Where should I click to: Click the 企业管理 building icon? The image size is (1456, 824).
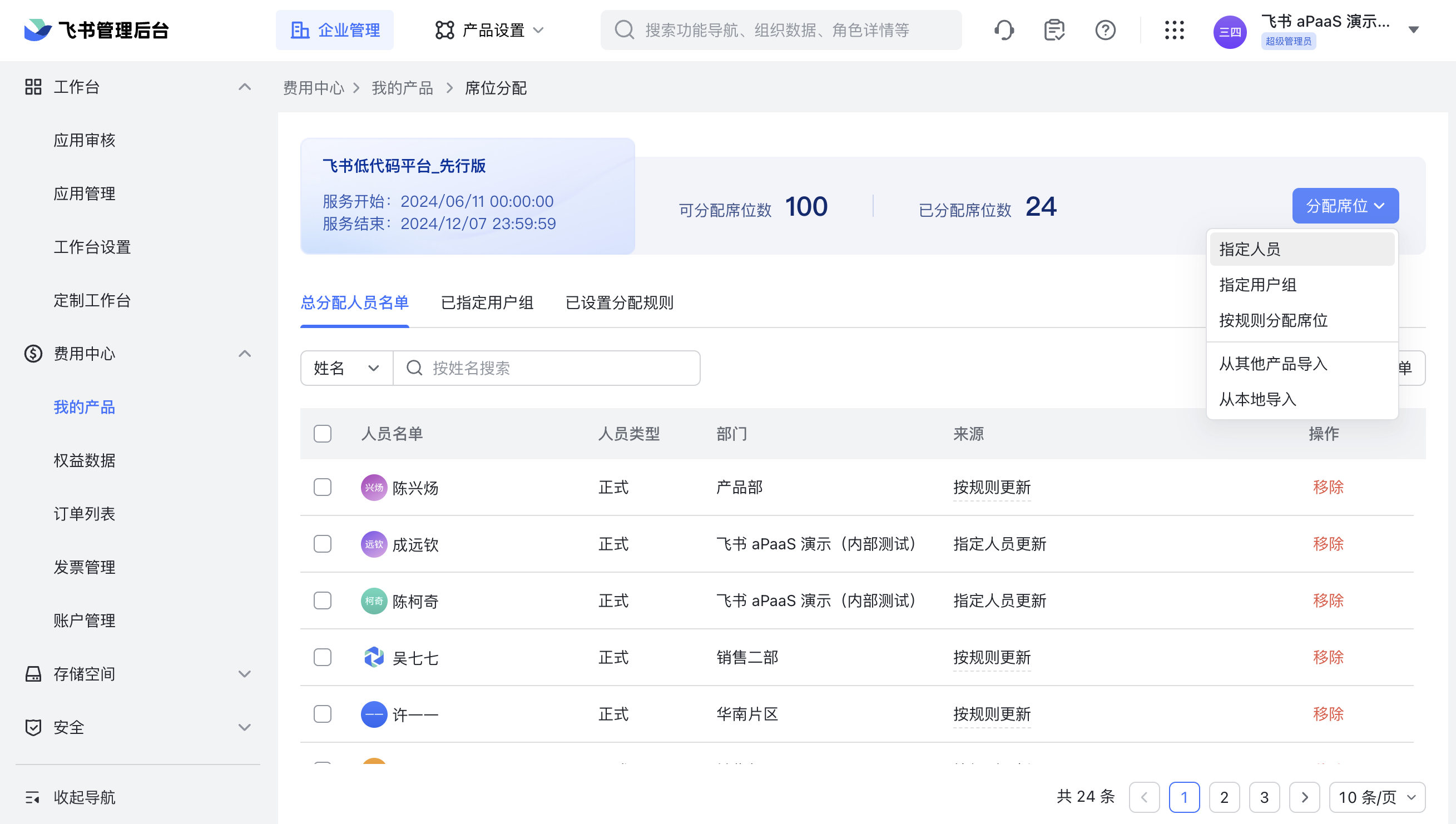[x=300, y=30]
